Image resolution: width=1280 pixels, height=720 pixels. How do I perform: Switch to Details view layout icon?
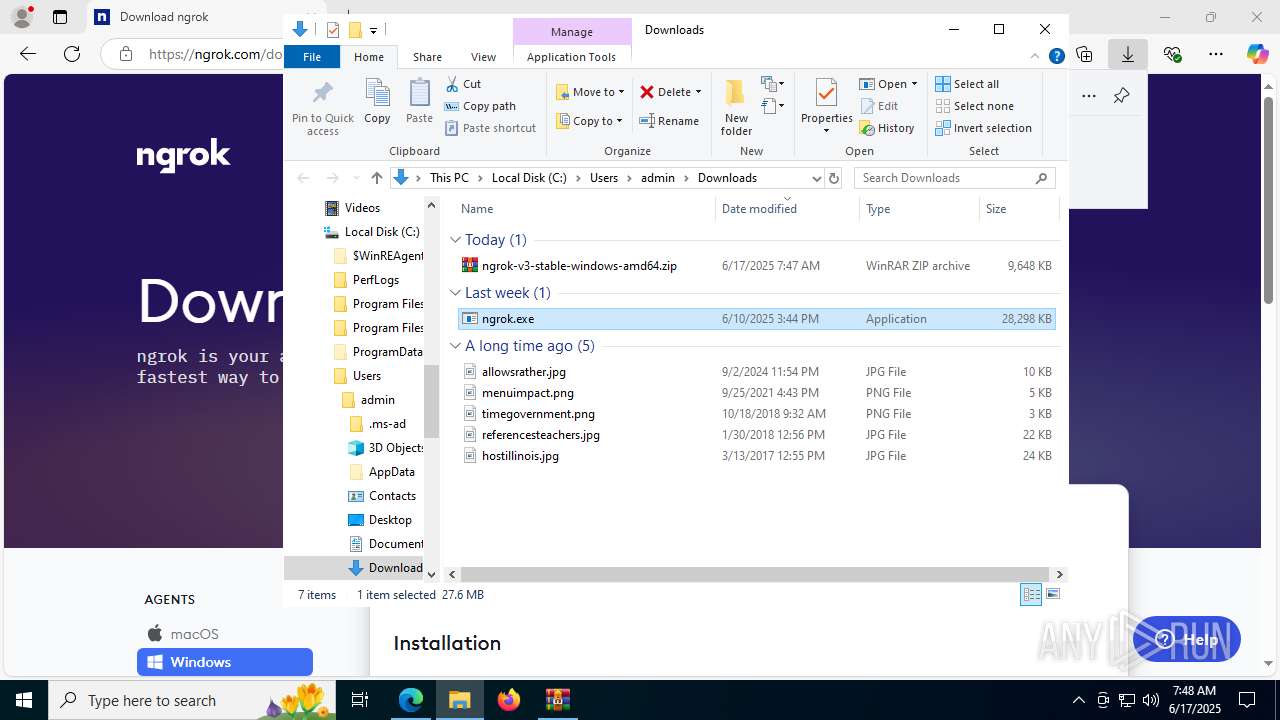(x=1031, y=595)
